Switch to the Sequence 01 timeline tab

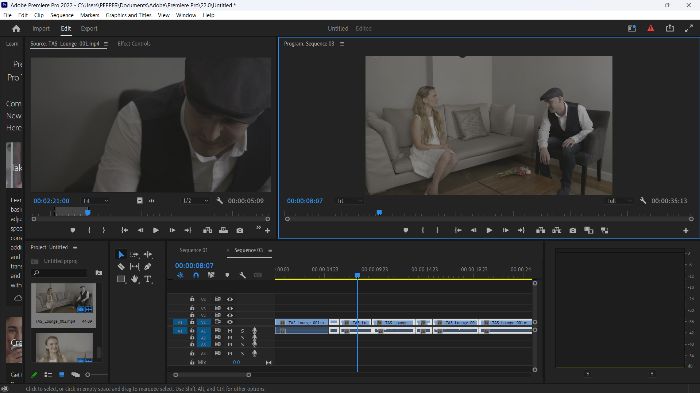coord(193,250)
